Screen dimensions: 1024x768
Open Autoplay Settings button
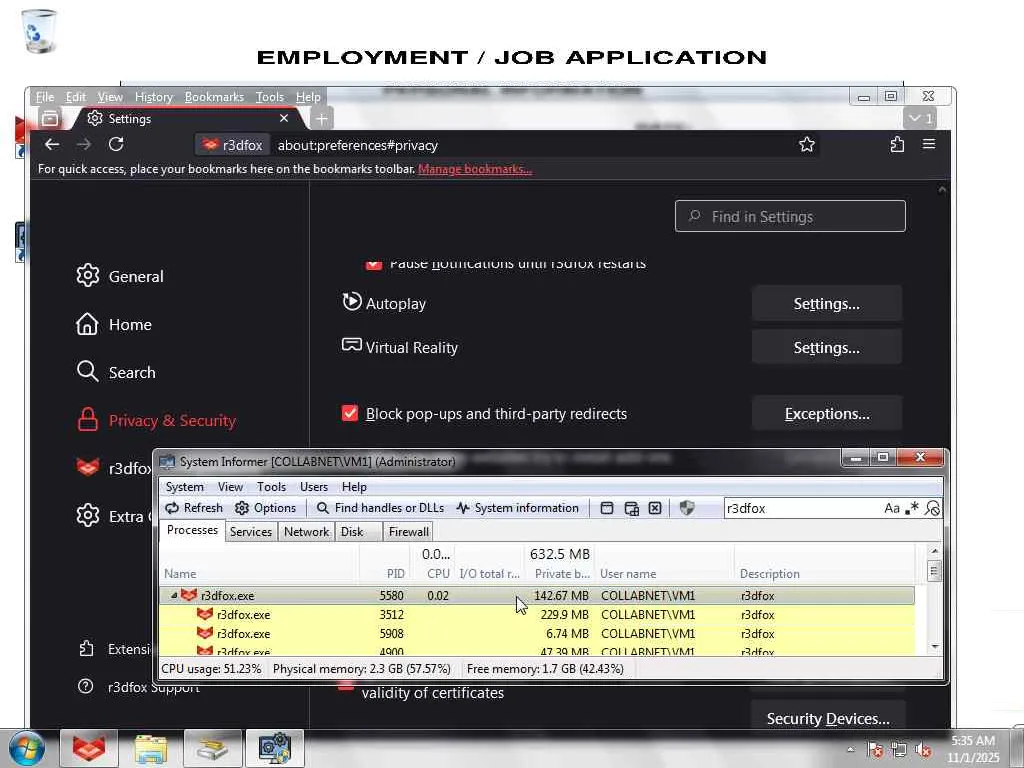(x=826, y=304)
